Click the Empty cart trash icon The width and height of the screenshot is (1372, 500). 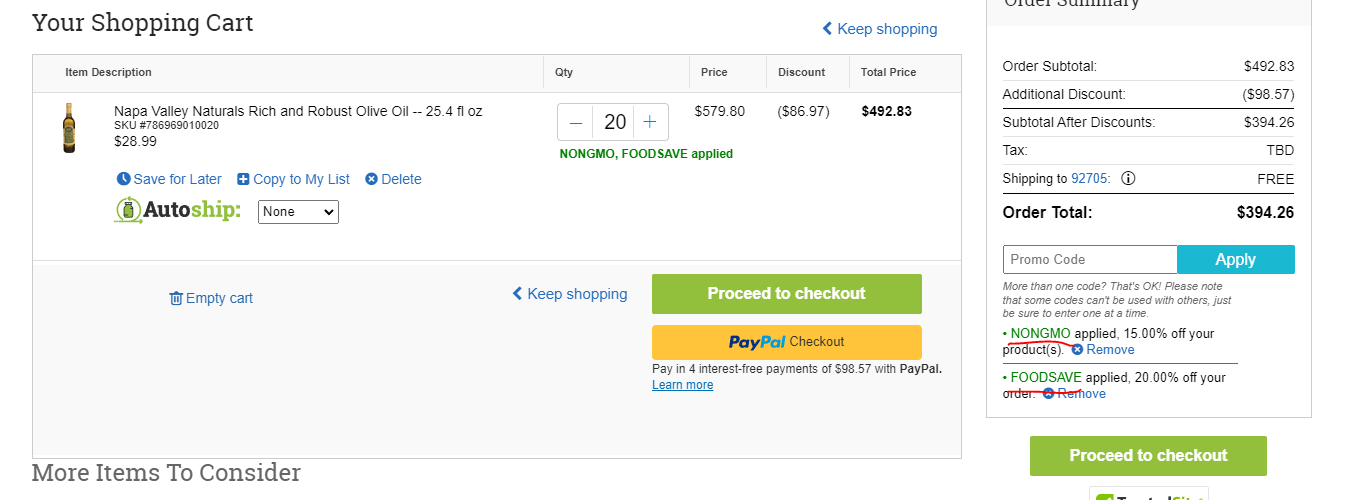click(176, 298)
